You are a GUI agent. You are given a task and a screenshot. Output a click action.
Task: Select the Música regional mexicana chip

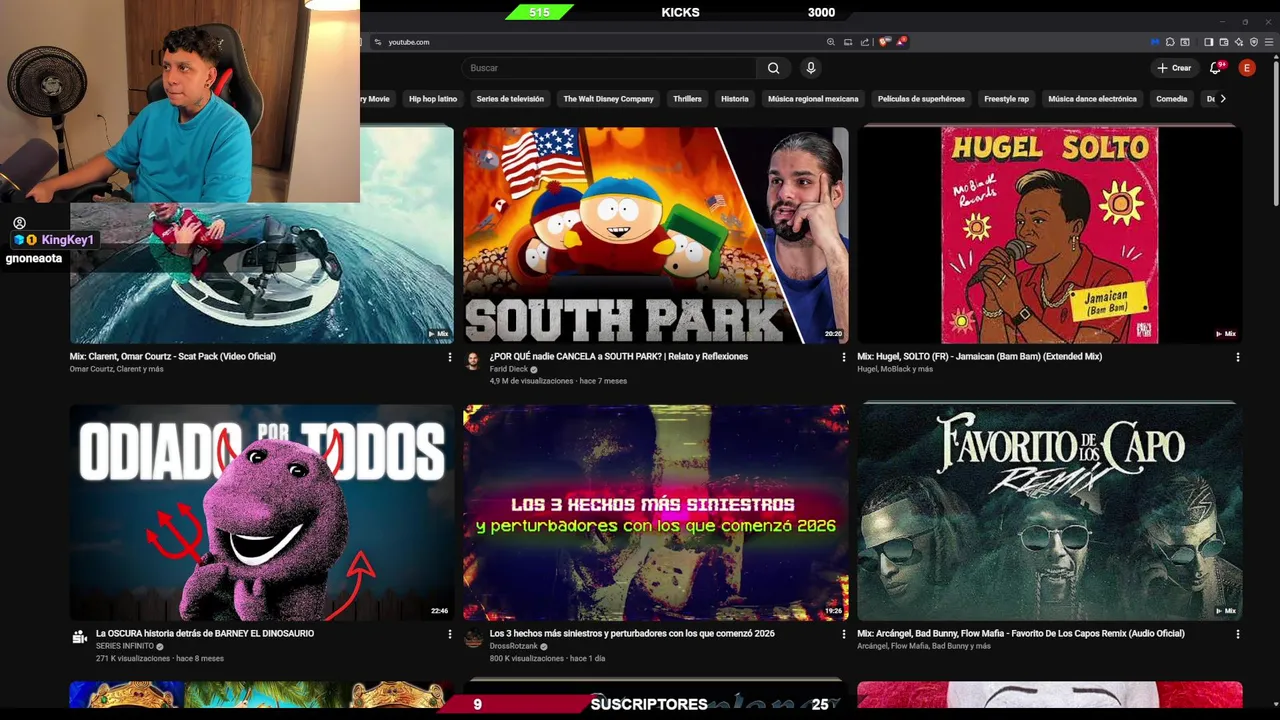coord(813,99)
